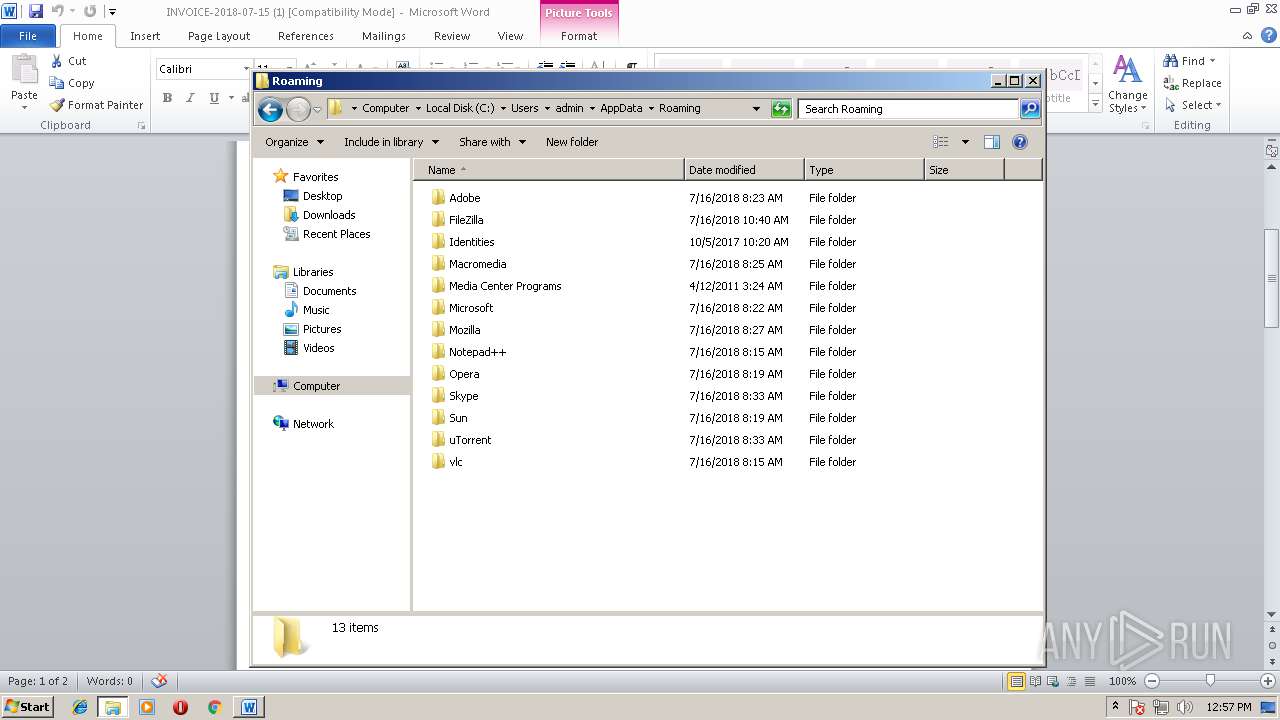Screen dimensions: 1280x720
Task: Click the Word Save icon in Quick Access
Action: [36, 11]
